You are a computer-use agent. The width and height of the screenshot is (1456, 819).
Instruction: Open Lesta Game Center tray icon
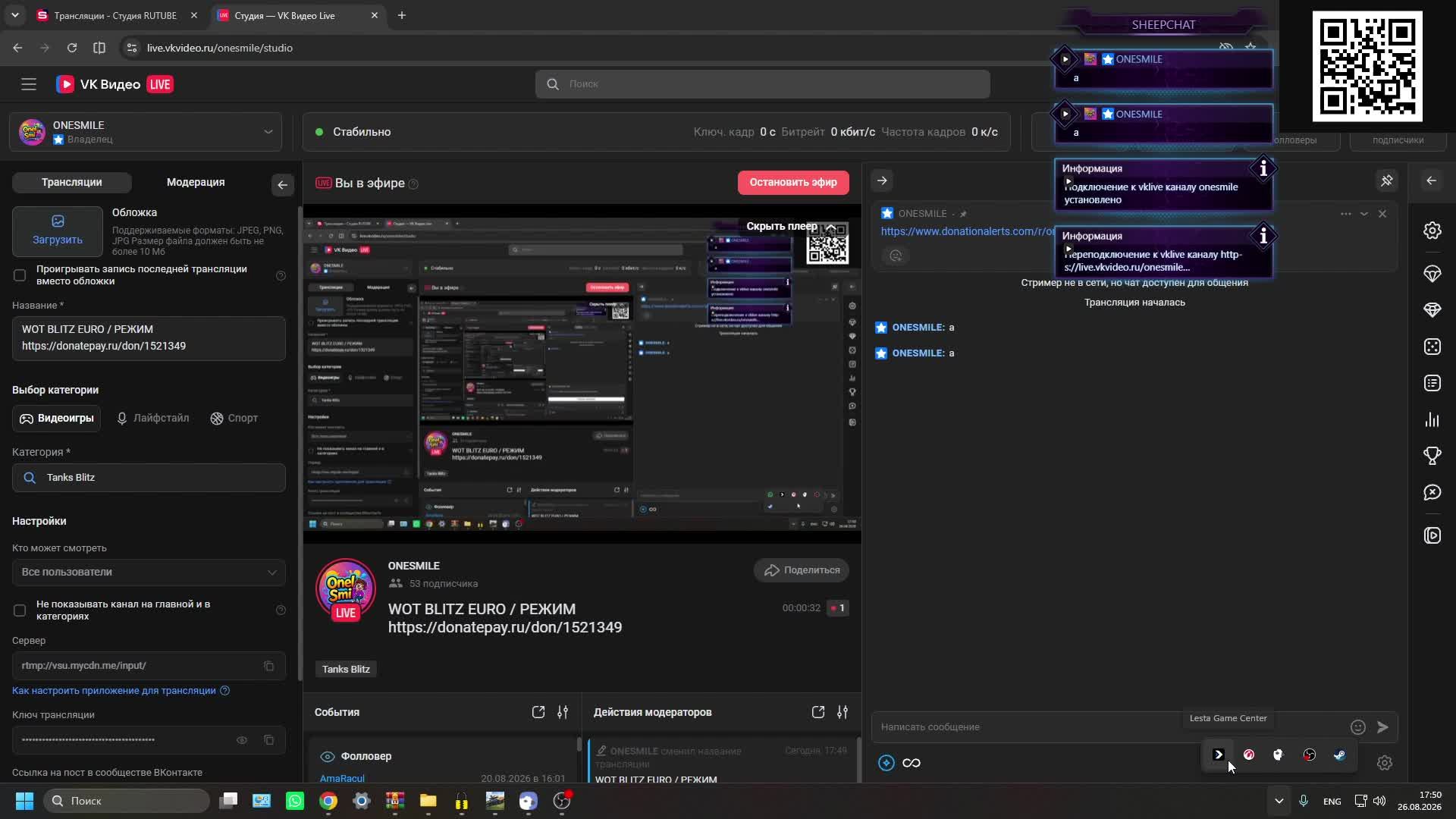coord(1219,755)
